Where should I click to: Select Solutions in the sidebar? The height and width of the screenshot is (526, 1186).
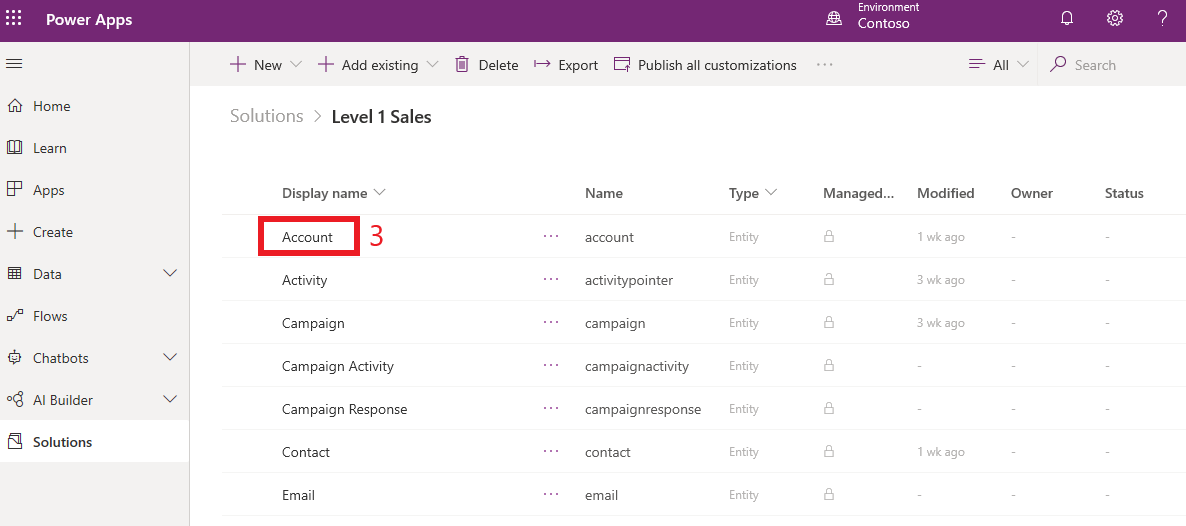95,442
